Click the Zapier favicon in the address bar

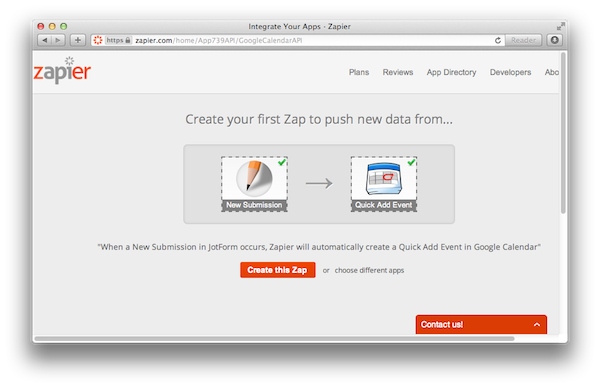(x=98, y=40)
